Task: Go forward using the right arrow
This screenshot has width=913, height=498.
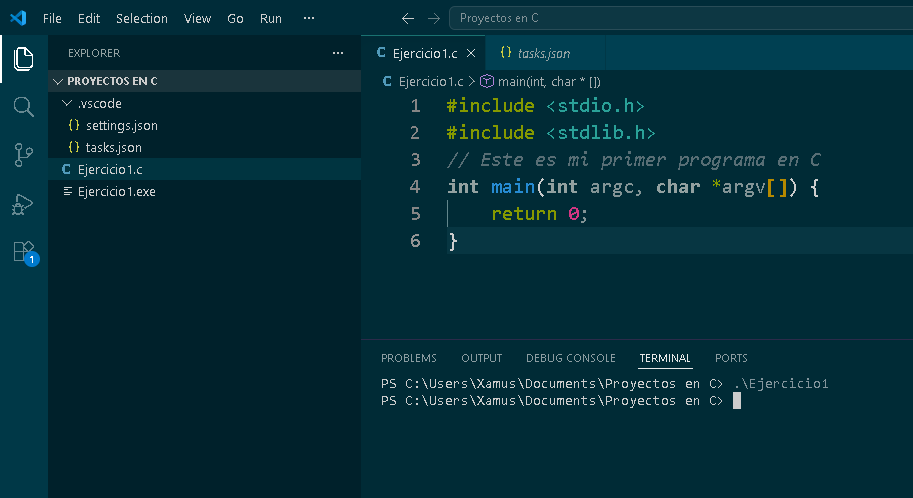Action: (434, 19)
